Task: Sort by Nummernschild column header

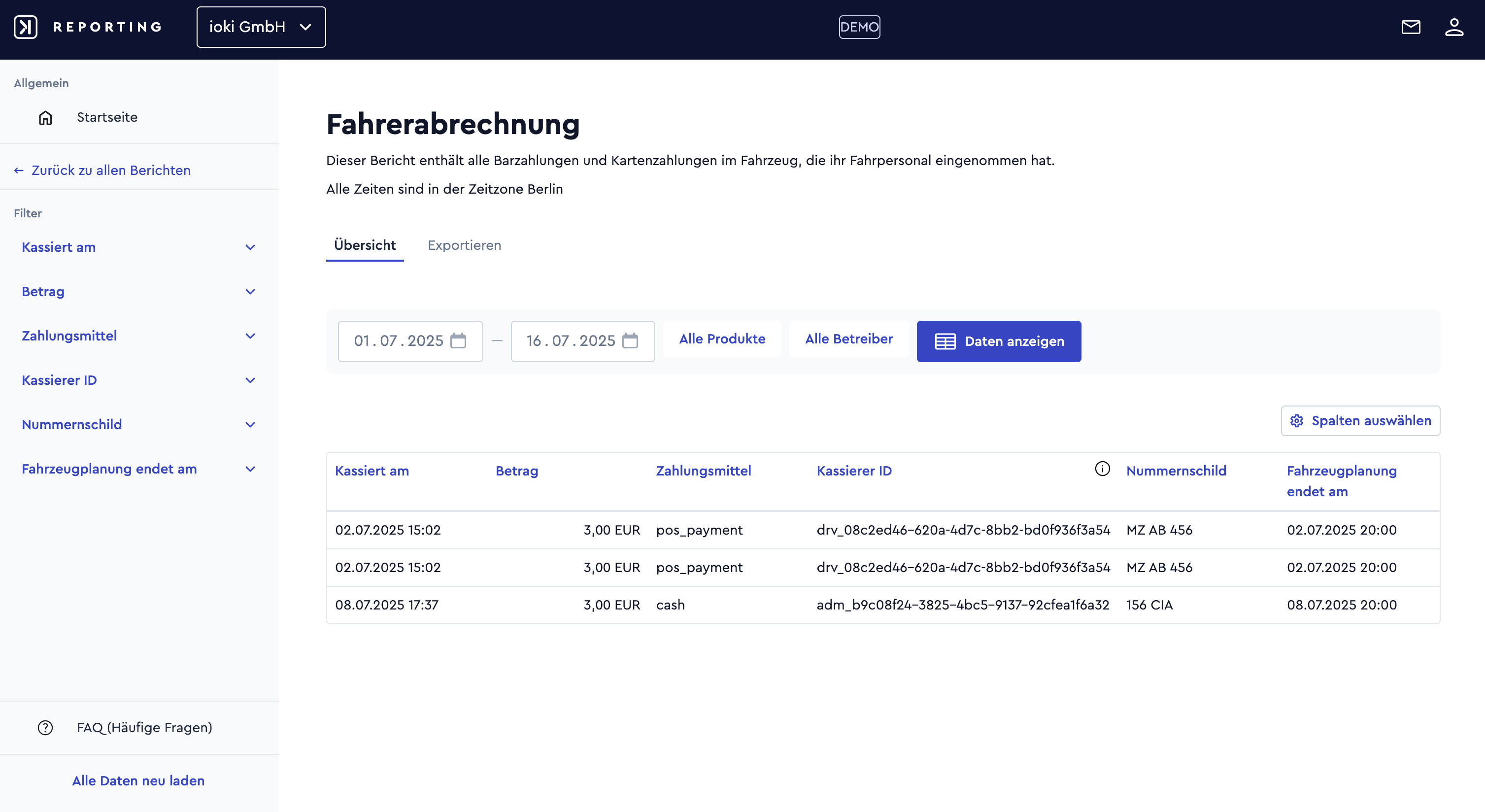Action: pyautogui.click(x=1176, y=471)
